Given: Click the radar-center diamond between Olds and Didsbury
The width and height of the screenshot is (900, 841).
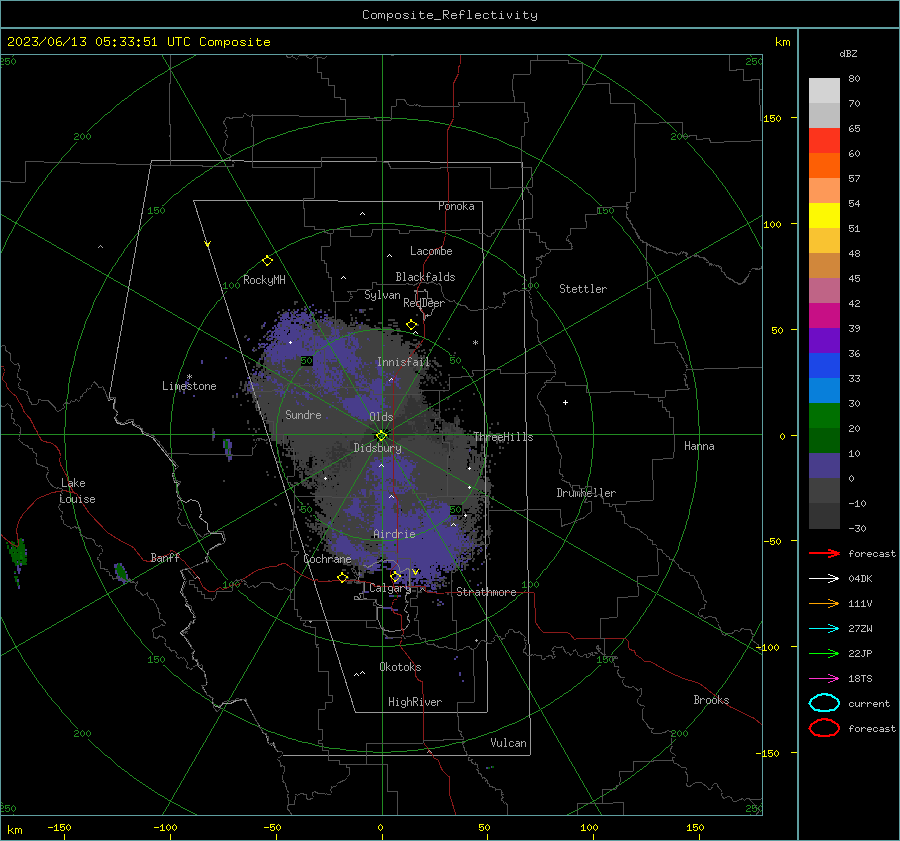Looking at the screenshot, I should 381,435.
